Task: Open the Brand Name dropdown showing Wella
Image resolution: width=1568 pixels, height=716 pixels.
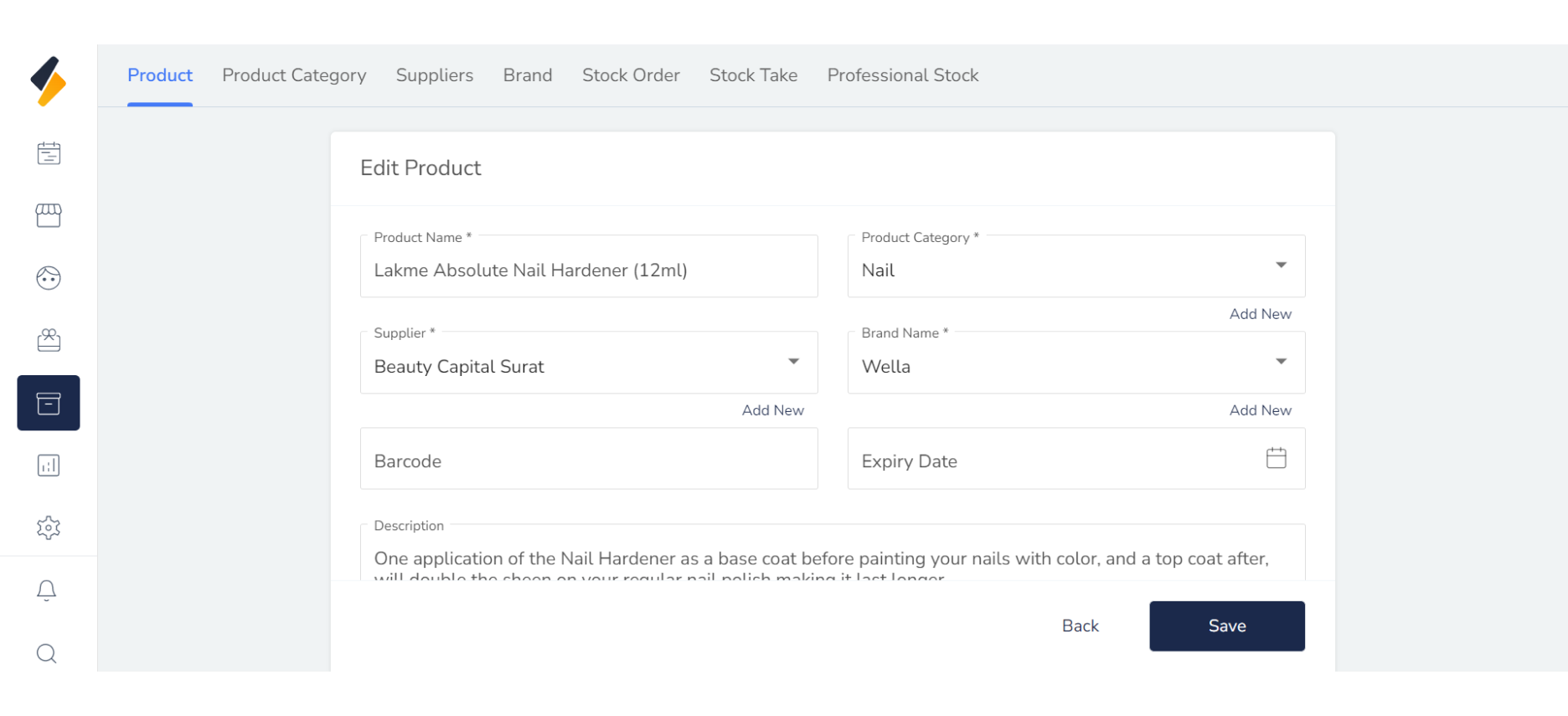Action: click(x=1281, y=362)
